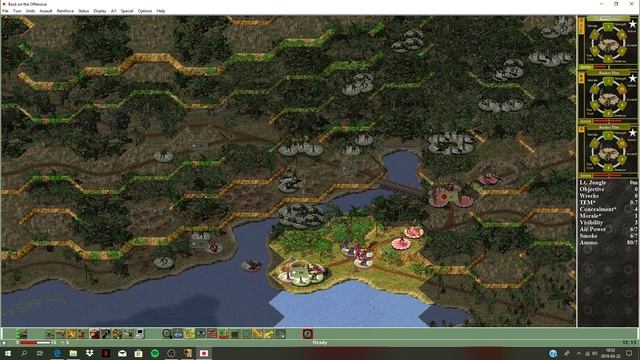Open the Reinforce menu
This screenshot has width=640, height=360.
click(x=65, y=11)
